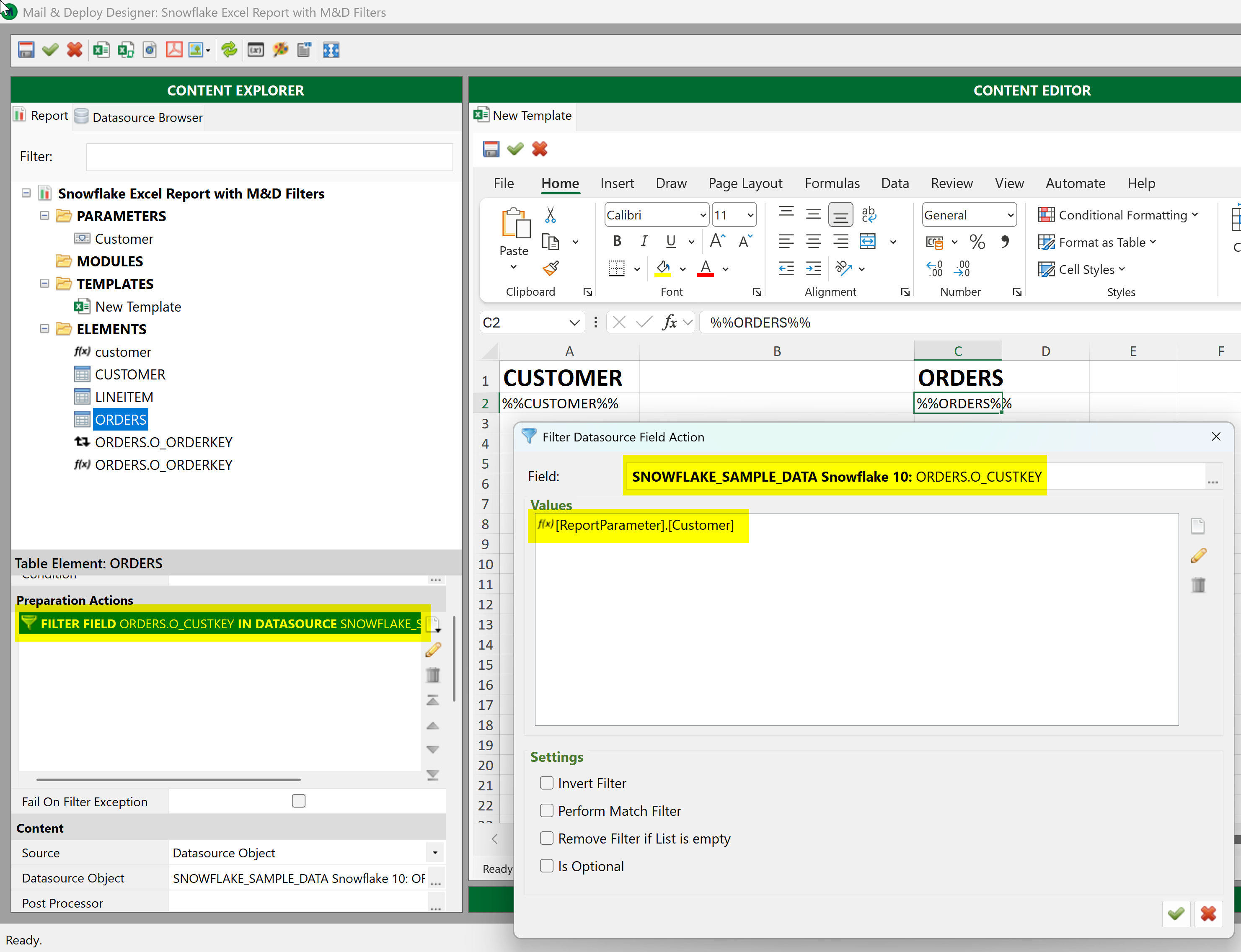Save the template in Content Editor toolbar
Screen dimensions: 1241x952
pyautogui.click(x=491, y=149)
